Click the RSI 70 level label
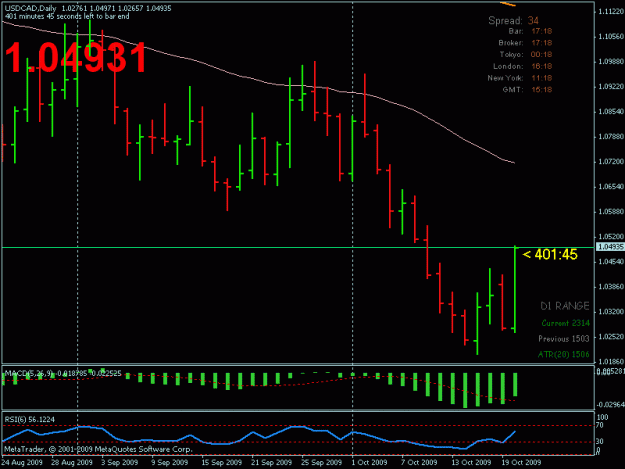The height and width of the screenshot is (469, 625). [x=599, y=426]
